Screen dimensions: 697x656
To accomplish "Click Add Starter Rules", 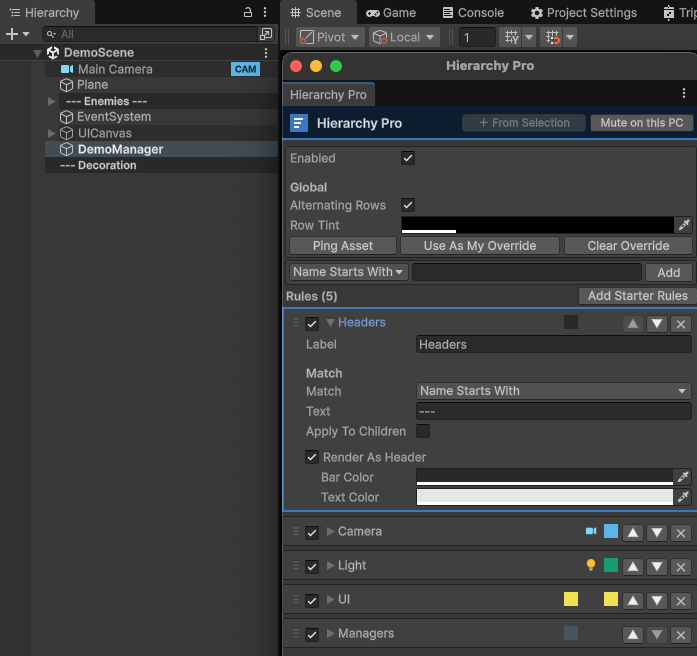I will pyautogui.click(x=637, y=296).
